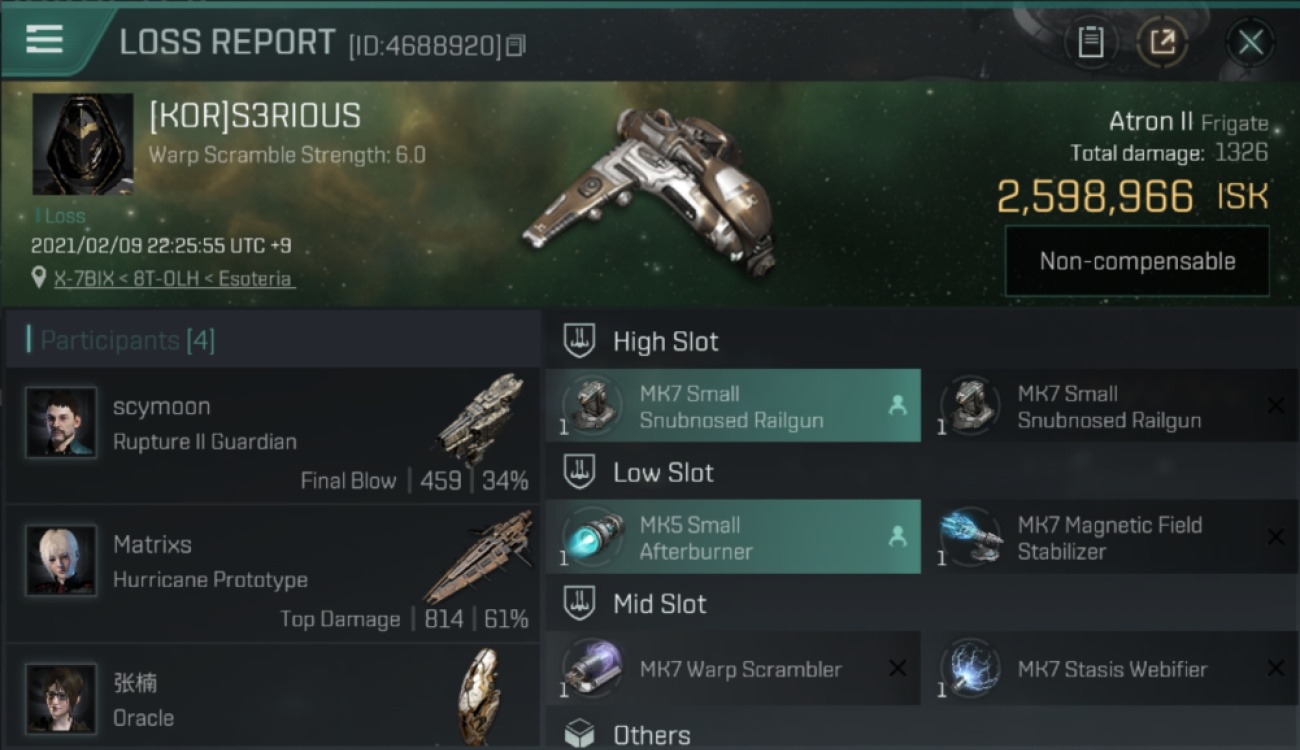Image resolution: width=1300 pixels, height=750 pixels.
Task: Select scymoon participant portrait
Action: [62, 423]
